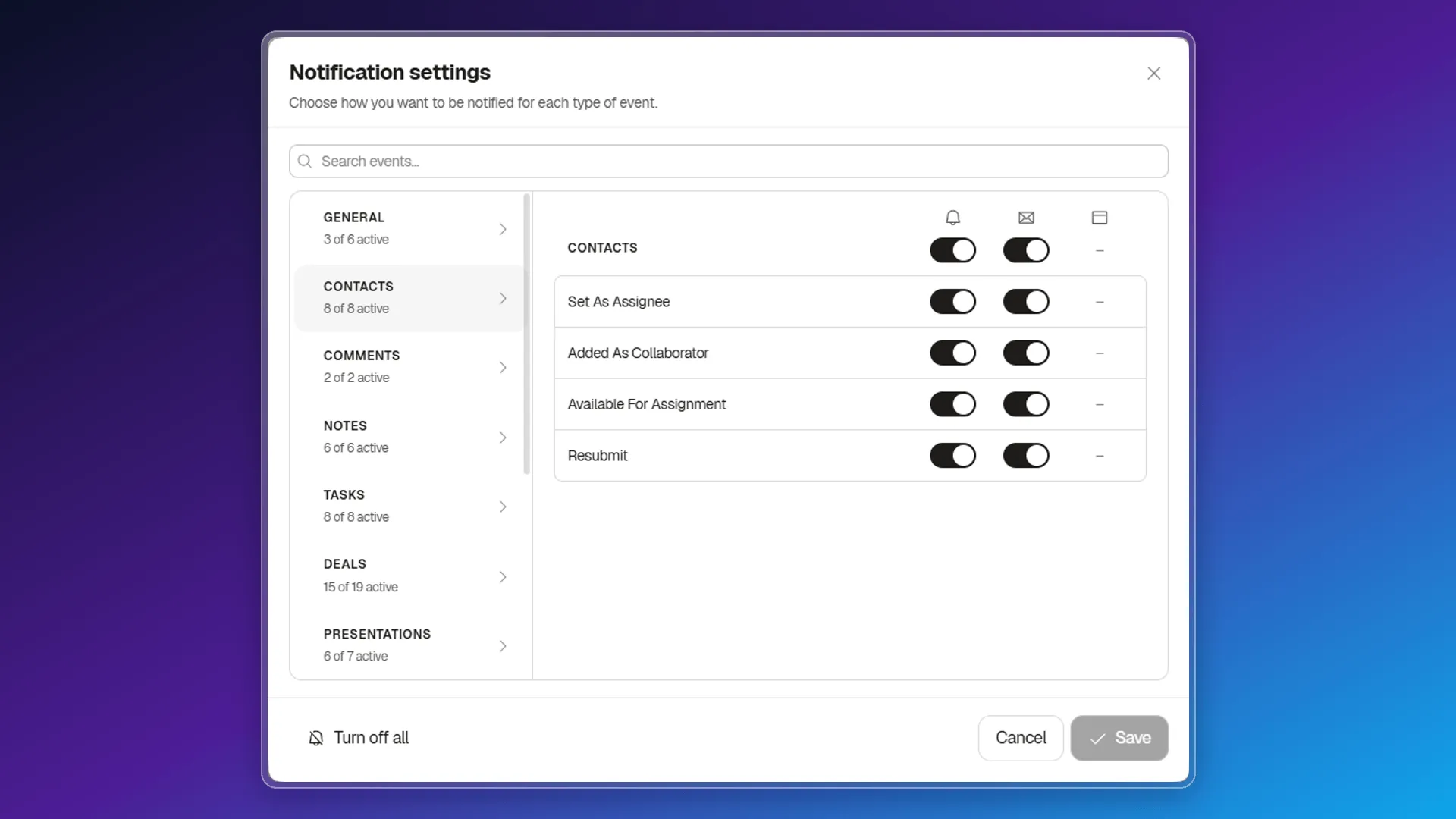The image size is (1456, 819).
Task: Open COMMENTS category with its chevron arrow
Action: (x=503, y=368)
